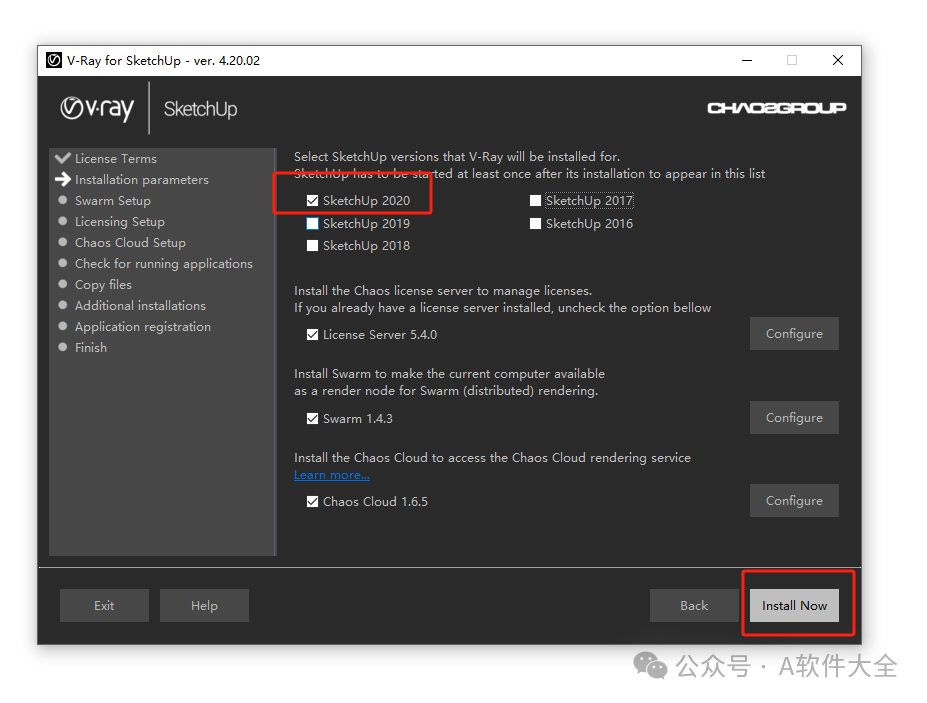927x703 pixels.
Task: Follow the Learn more link
Action: 332,475
